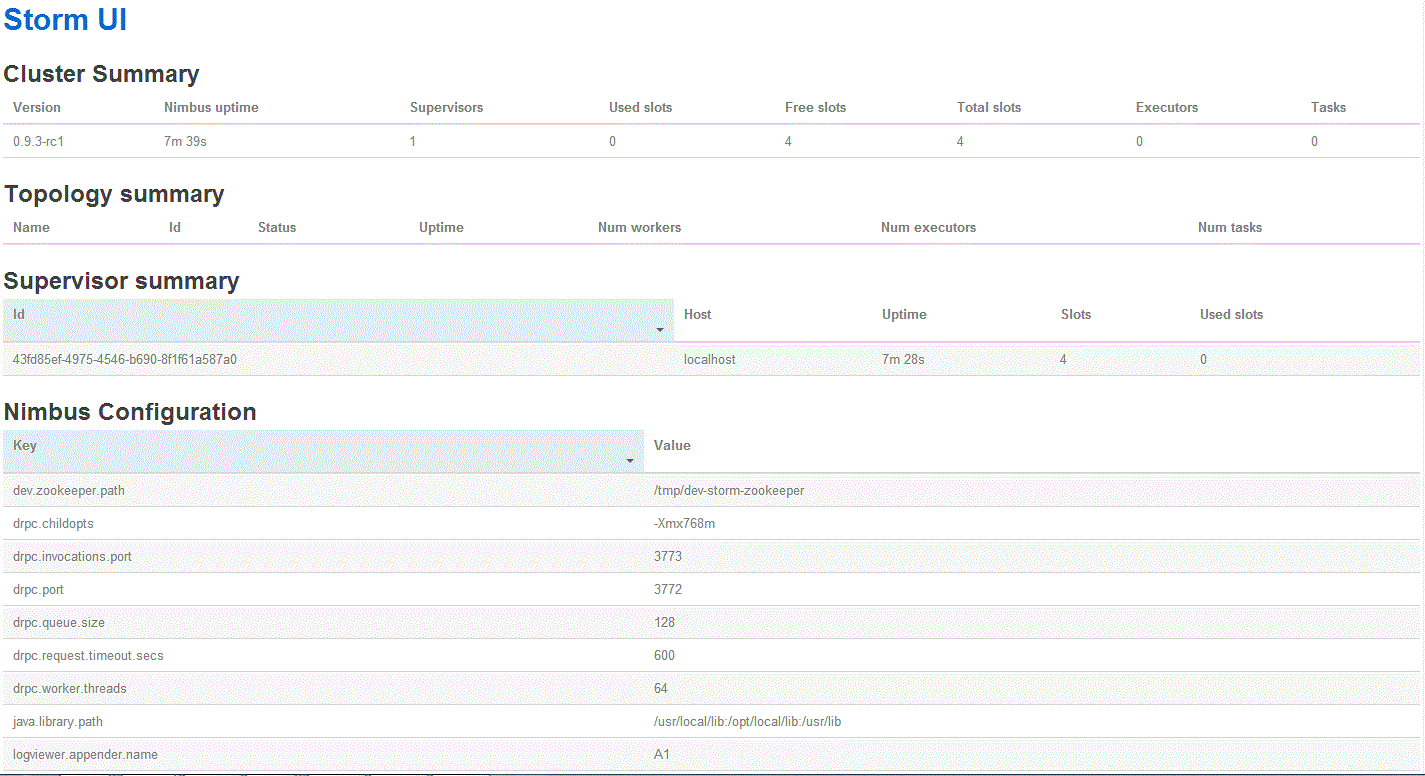Click the drpc.port key
The height and width of the screenshot is (776, 1425).
click(38, 589)
